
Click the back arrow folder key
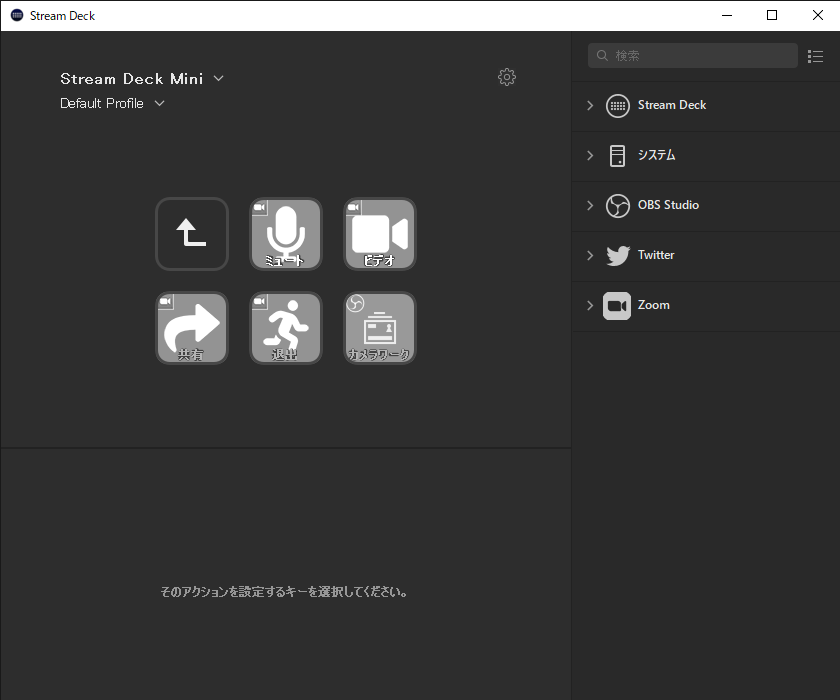[192, 234]
